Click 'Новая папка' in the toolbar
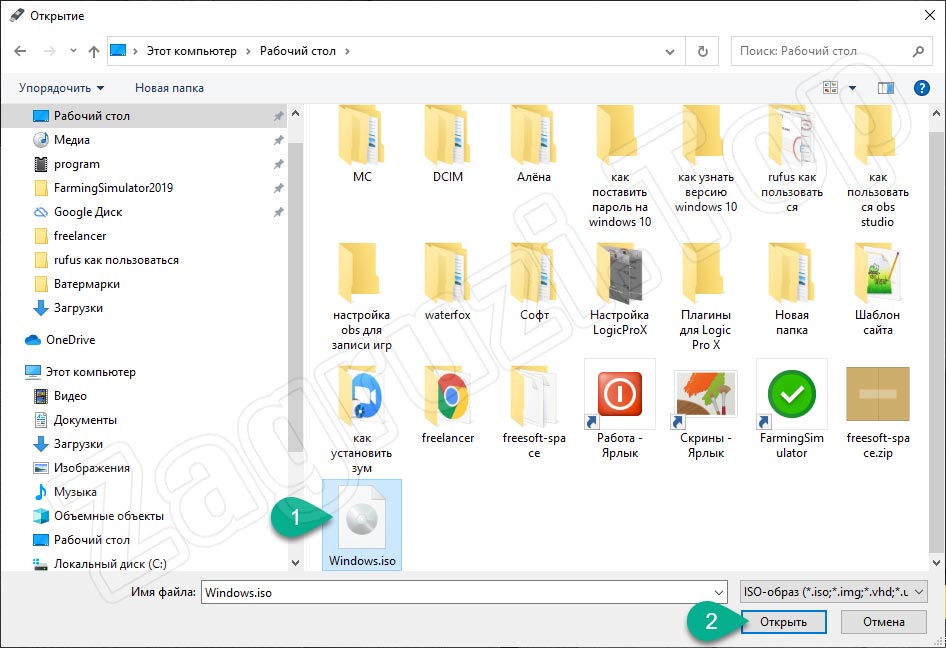The image size is (946, 648). click(x=169, y=88)
